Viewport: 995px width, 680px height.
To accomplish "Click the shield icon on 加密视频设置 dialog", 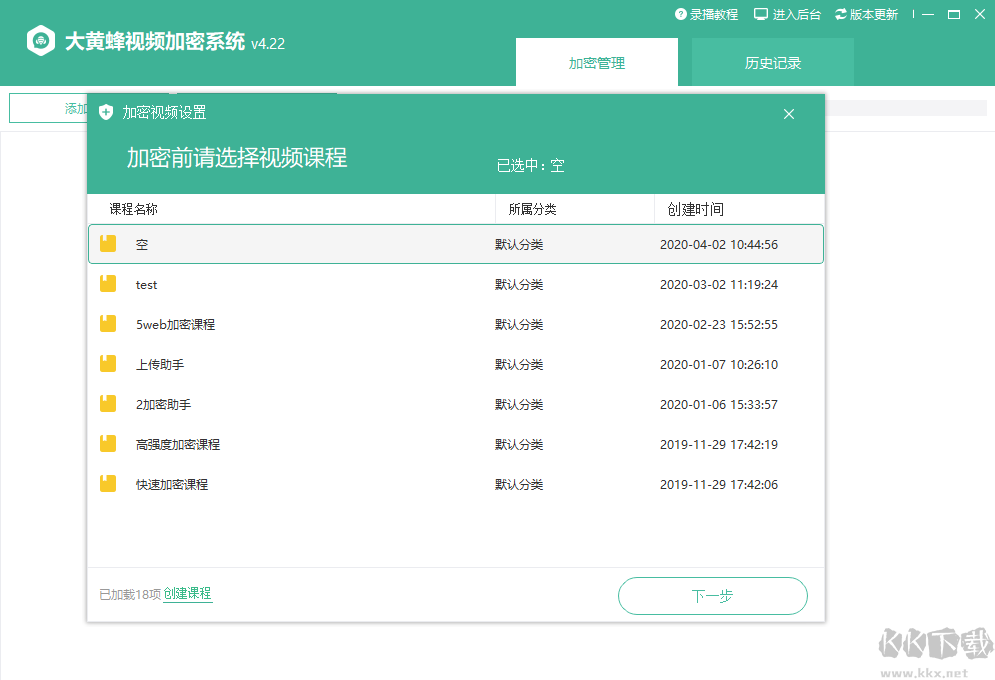I will click(107, 112).
